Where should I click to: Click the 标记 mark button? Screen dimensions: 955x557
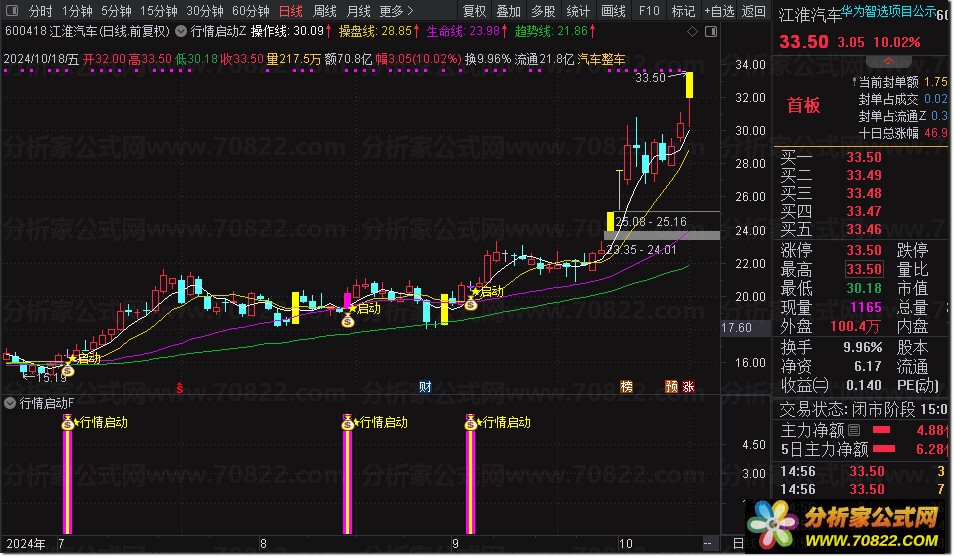tap(683, 11)
